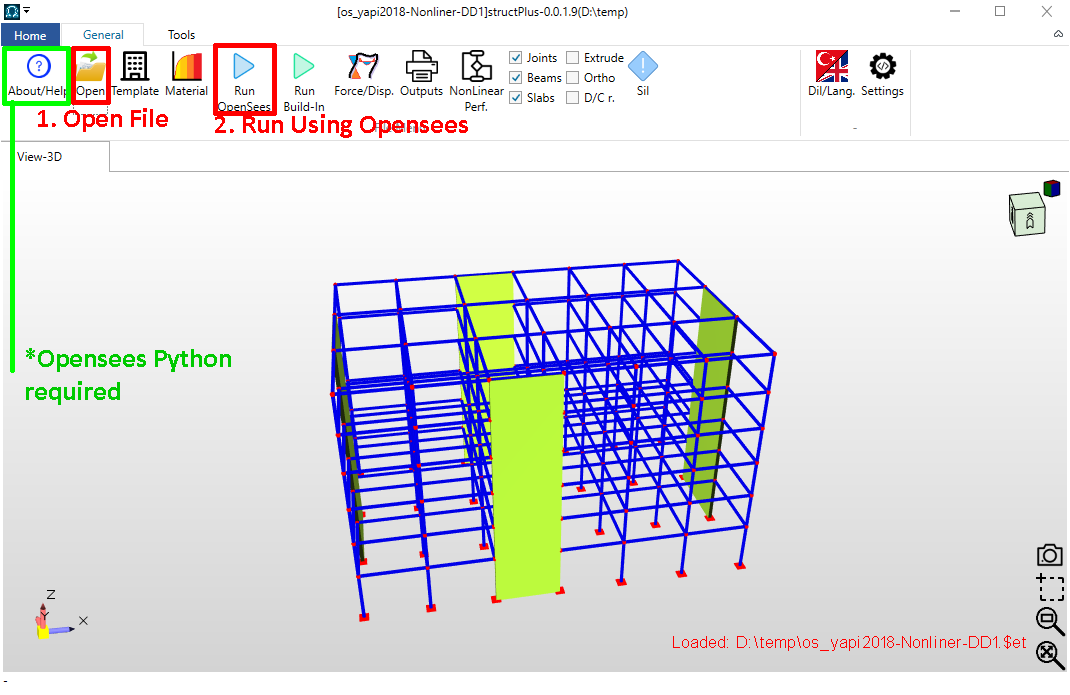The width and height of the screenshot is (1070, 695).
Task: Enable the Ortho checkbox
Action: pos(573,78)
